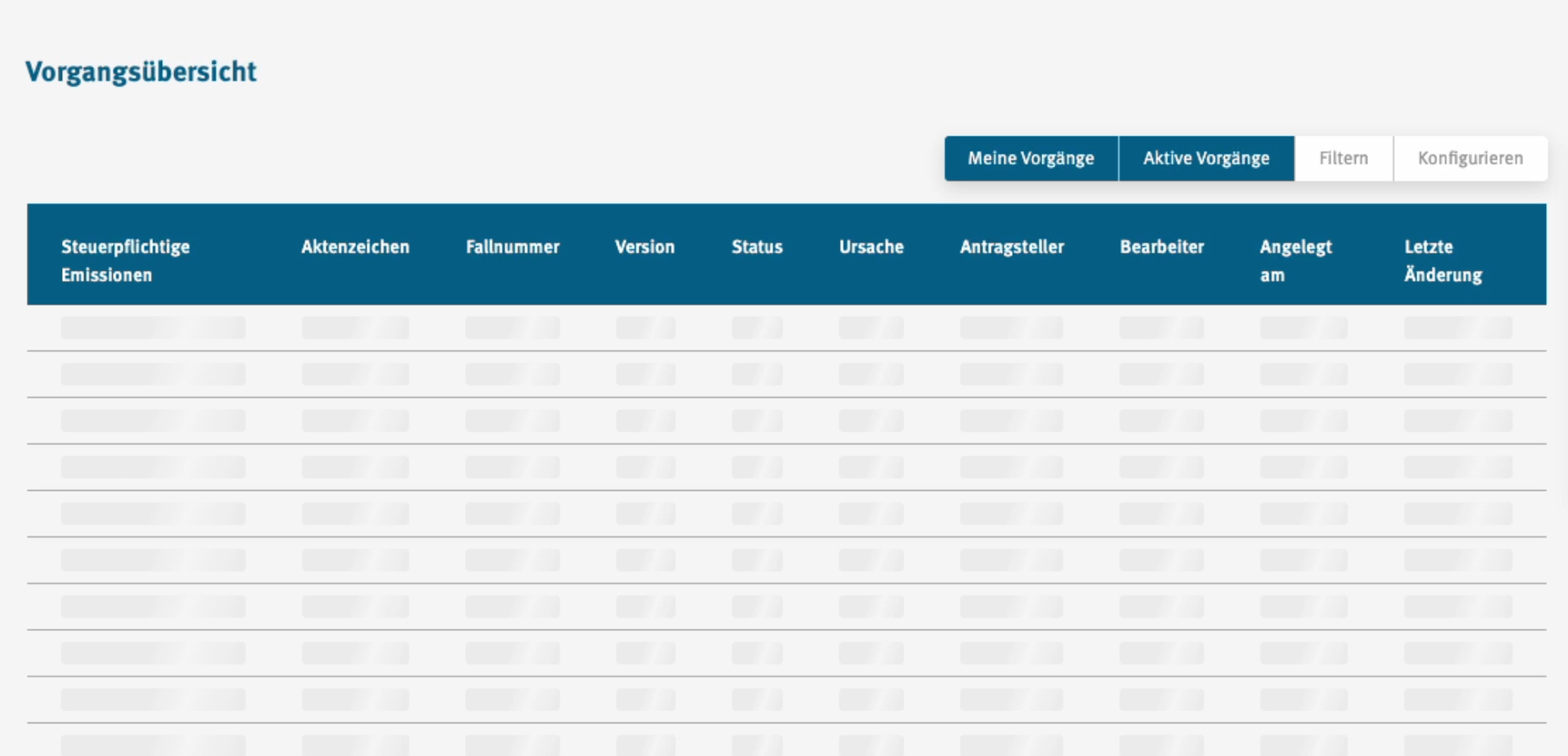Select second row's Antragsteller placeholder cell

[x=1011, y=374]
